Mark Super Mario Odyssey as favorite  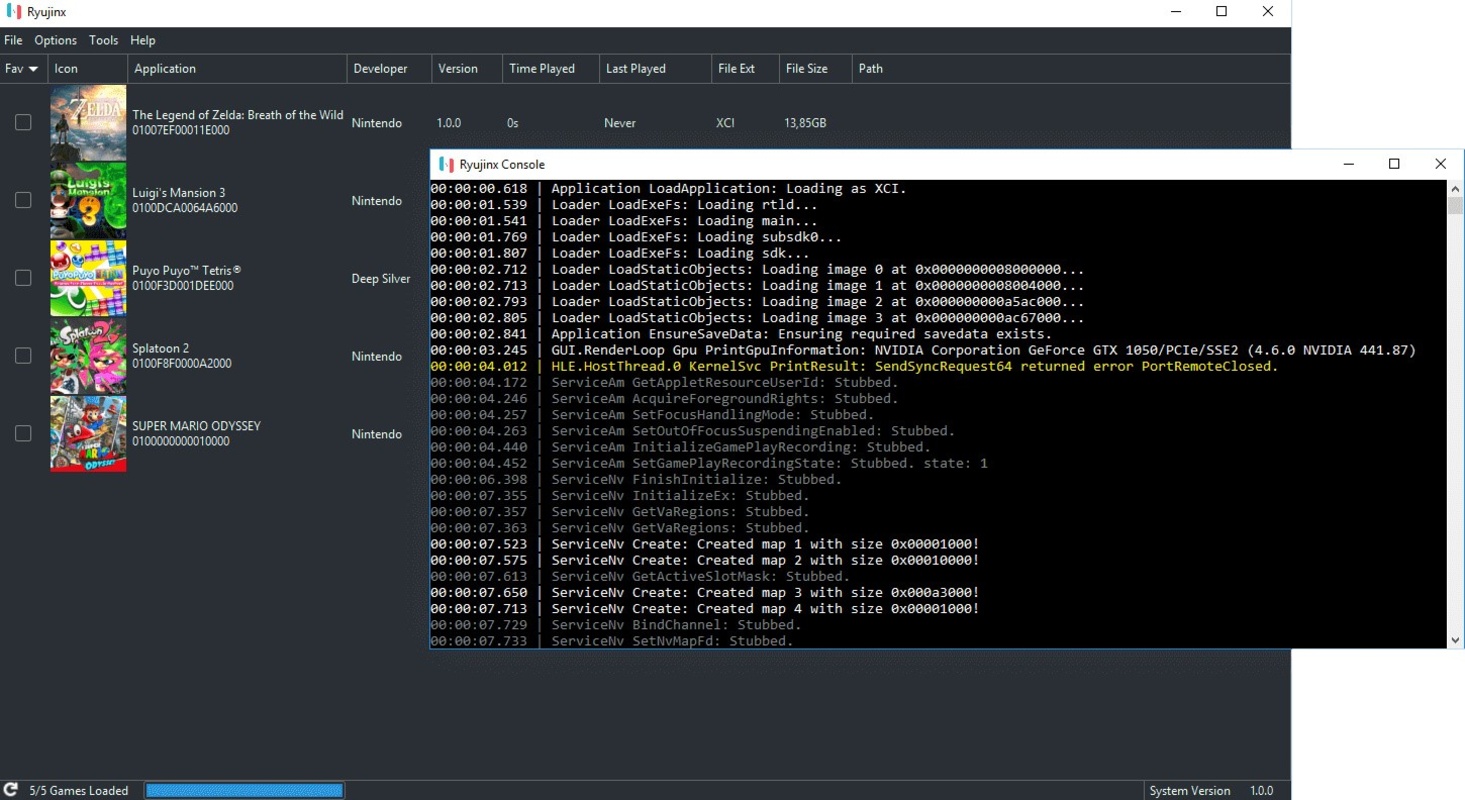[23, 434]
